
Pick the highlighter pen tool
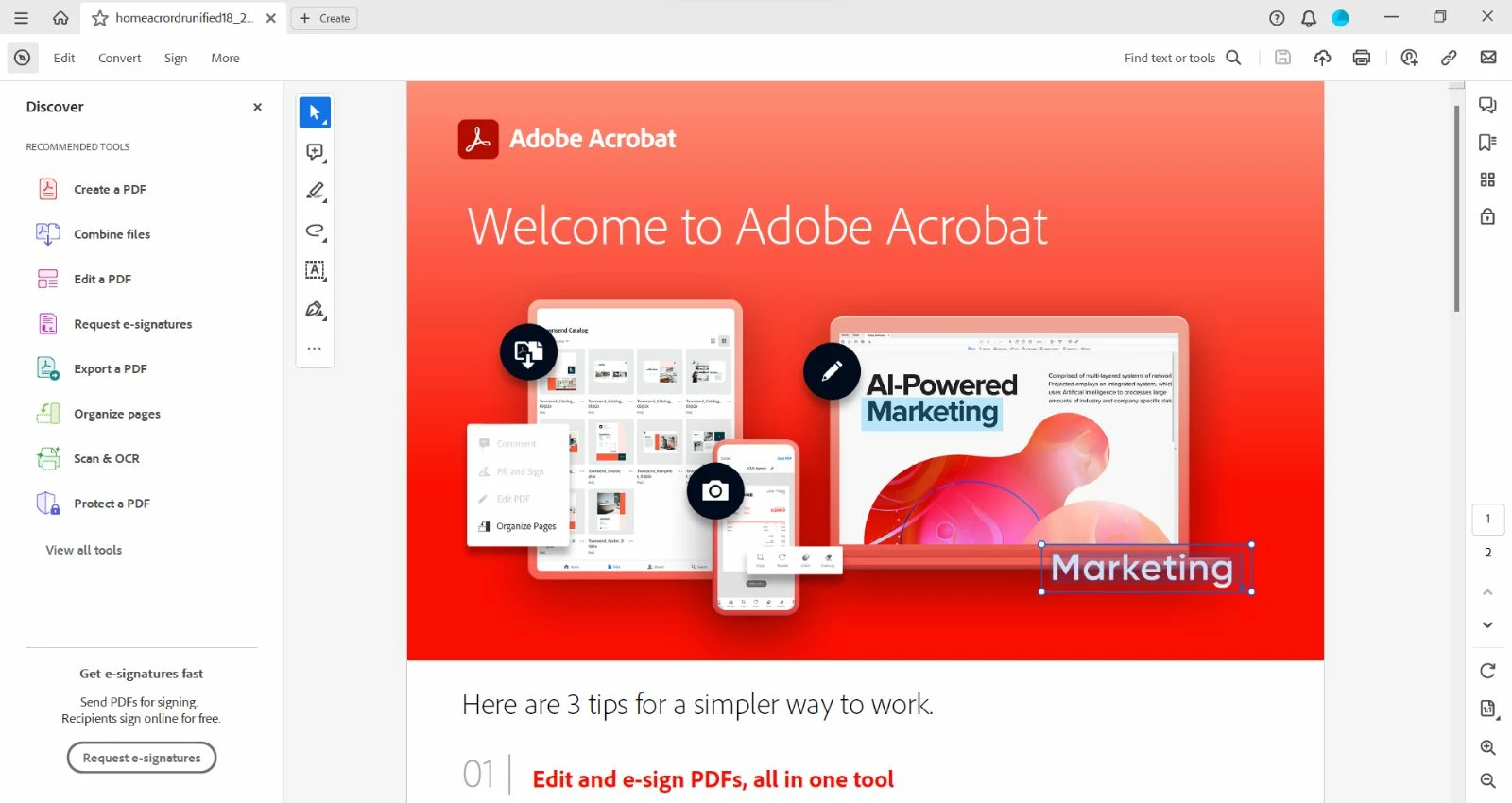(315, 192)
